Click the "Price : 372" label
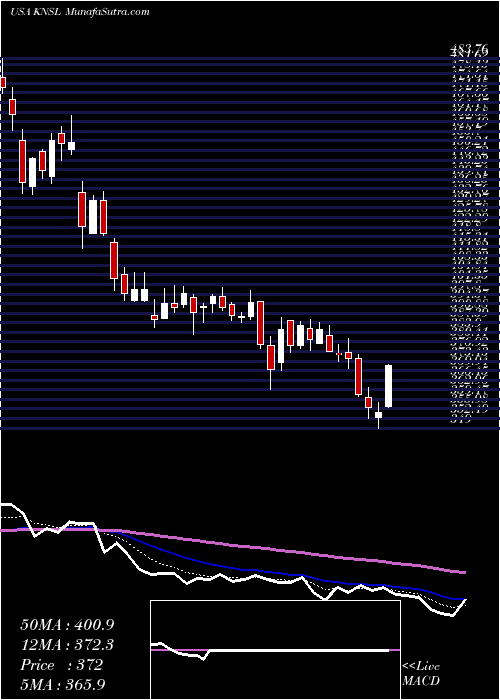Image resolution: width=500 pixels, height=700 pixels. pyautogui.click(x=62, y=665)
